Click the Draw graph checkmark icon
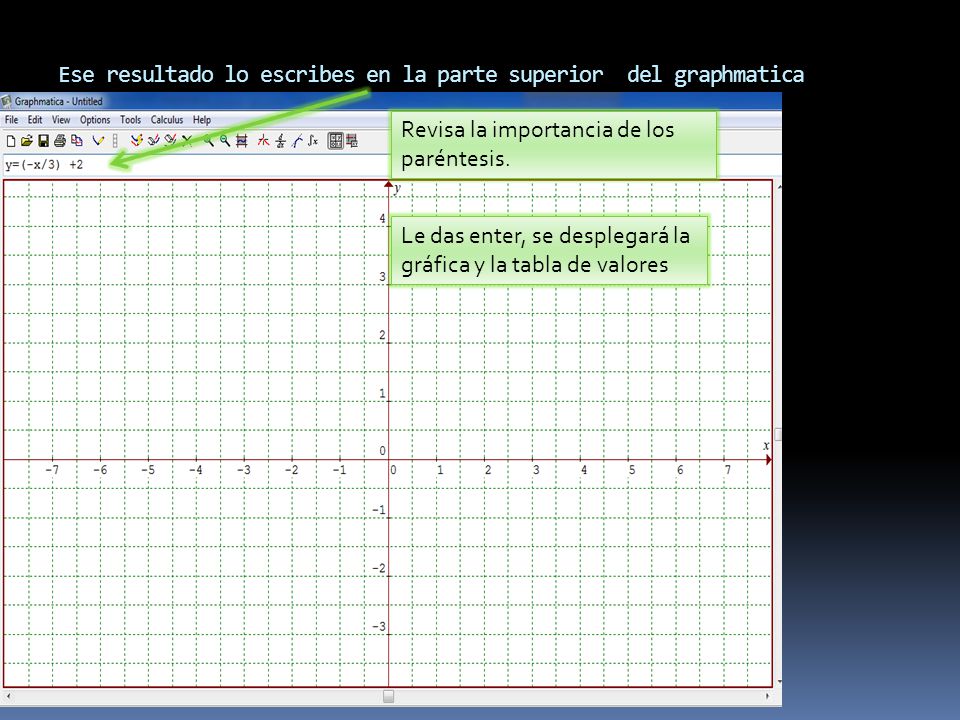This screenshot has height=720, width=960. pos(98,141)
